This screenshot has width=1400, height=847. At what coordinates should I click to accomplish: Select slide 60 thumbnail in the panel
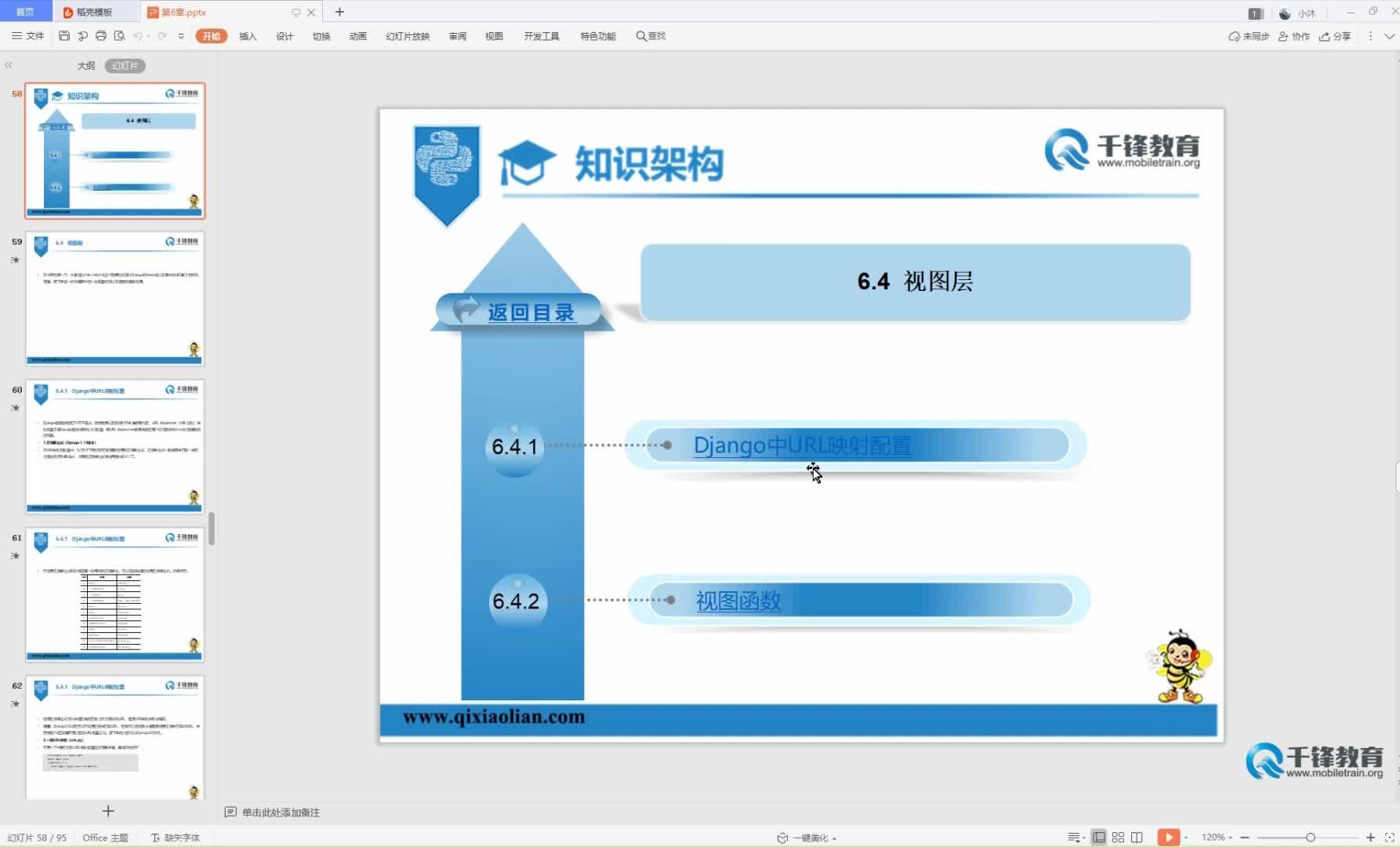click(114, 447)
